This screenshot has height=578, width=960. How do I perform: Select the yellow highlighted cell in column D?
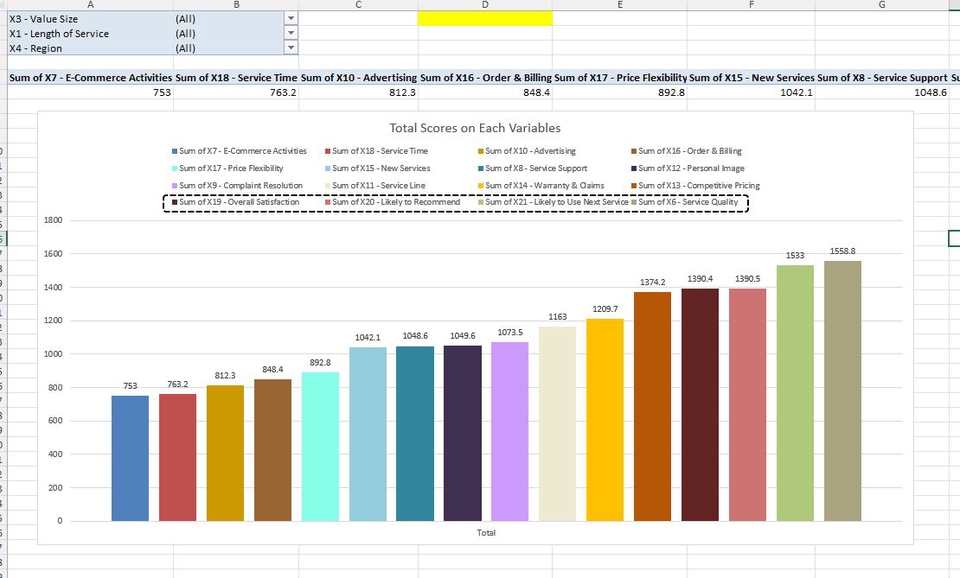tap(485, 18)
